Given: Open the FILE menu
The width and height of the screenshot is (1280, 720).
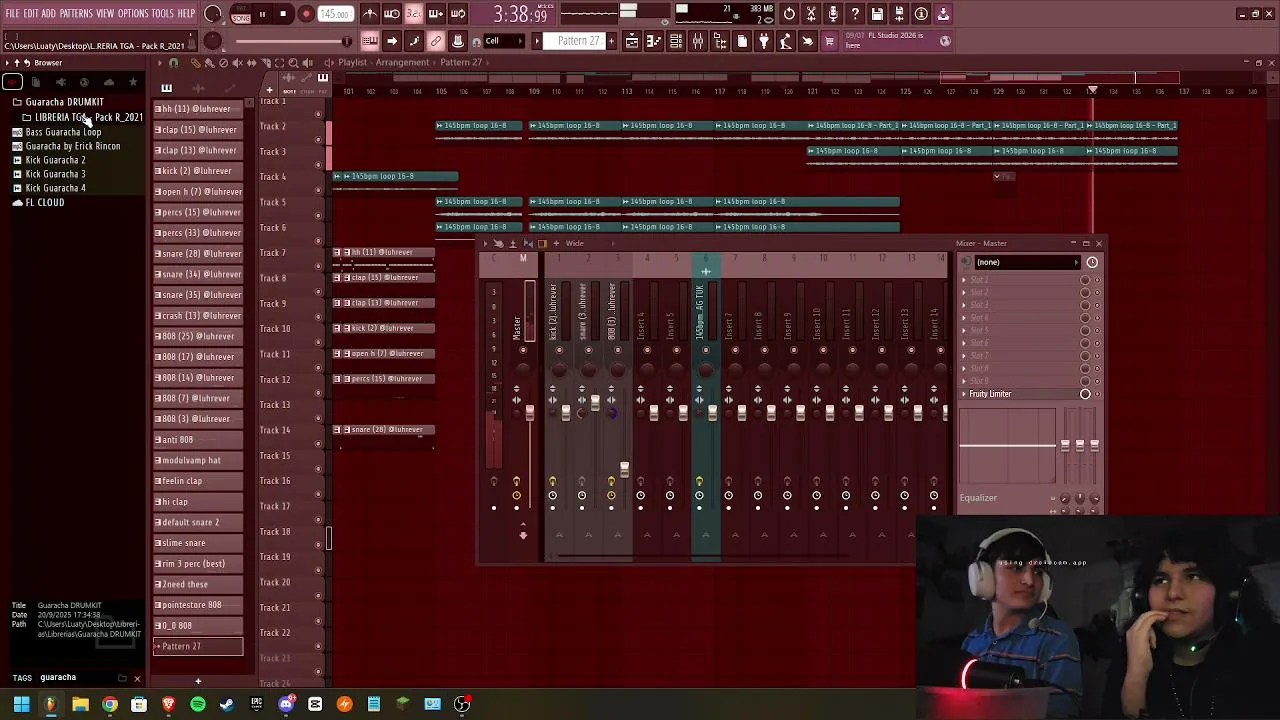Looking at the screenshot, I should 12,14.
